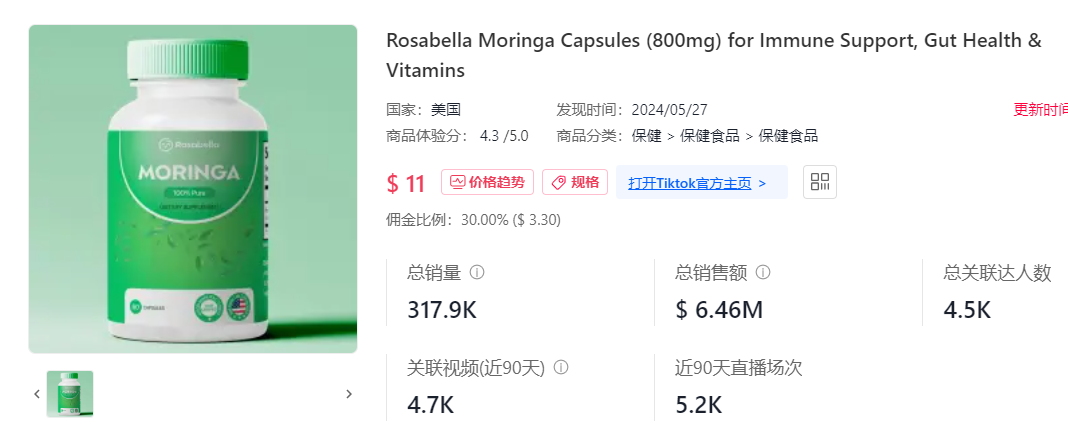This screenshot has height=442, width=1068.
Task: Click the QR code icon
Action: click(820, 182)
